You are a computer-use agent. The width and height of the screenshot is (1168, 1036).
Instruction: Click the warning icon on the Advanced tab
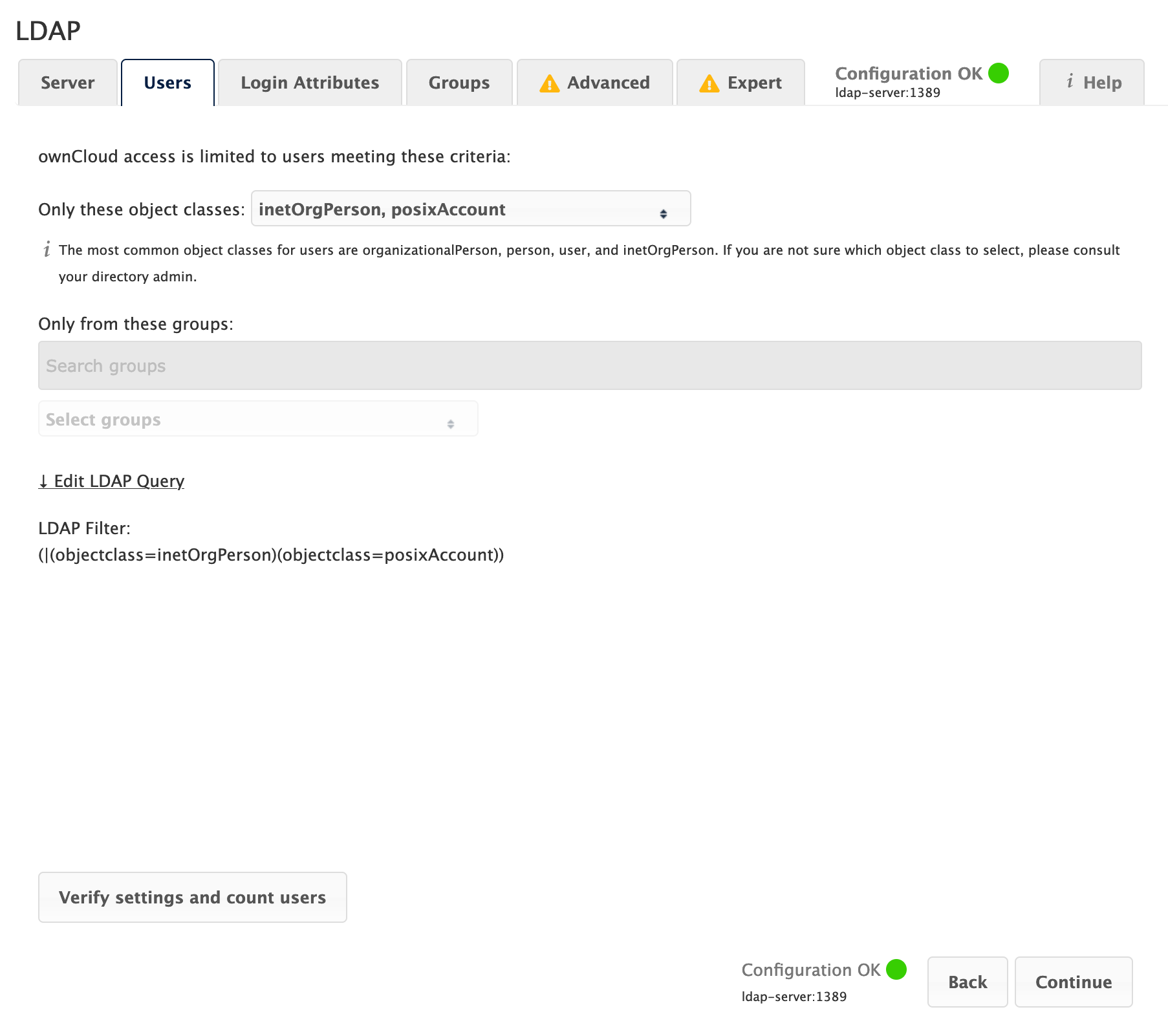point(549,82)
